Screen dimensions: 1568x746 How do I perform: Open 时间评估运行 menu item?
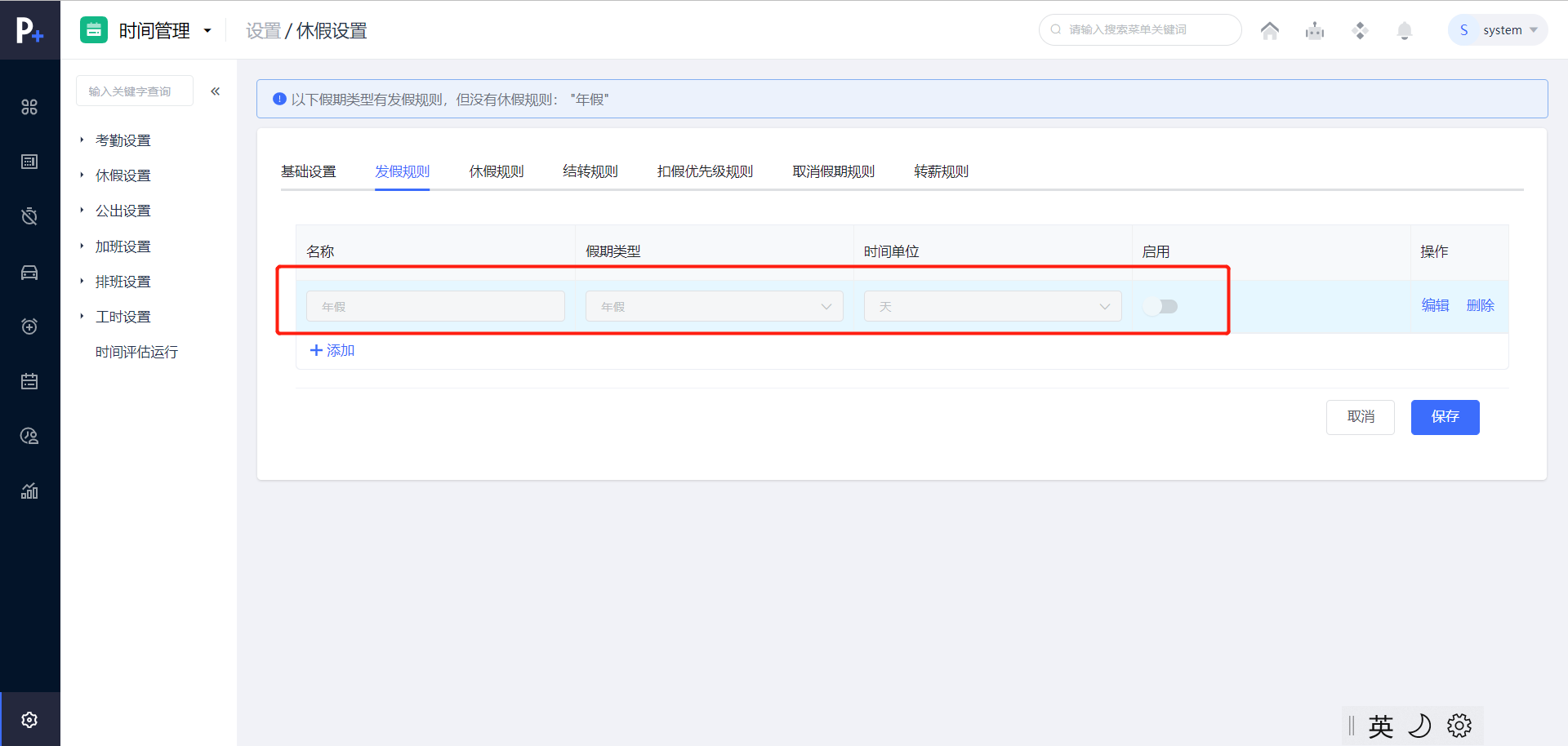click(136, 352)
